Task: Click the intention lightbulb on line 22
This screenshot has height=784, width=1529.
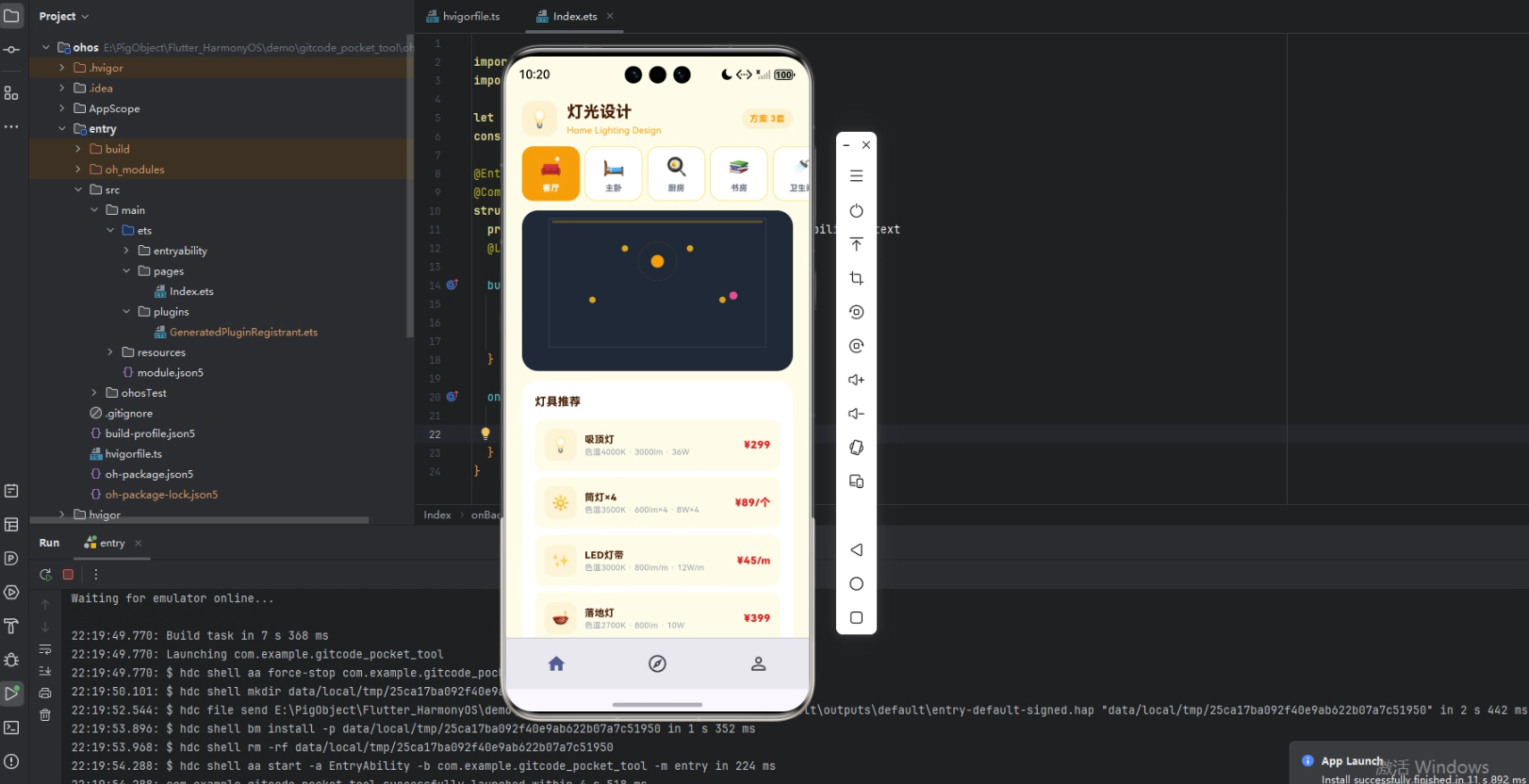Action: pyautogui.click(x=485, y=433)
